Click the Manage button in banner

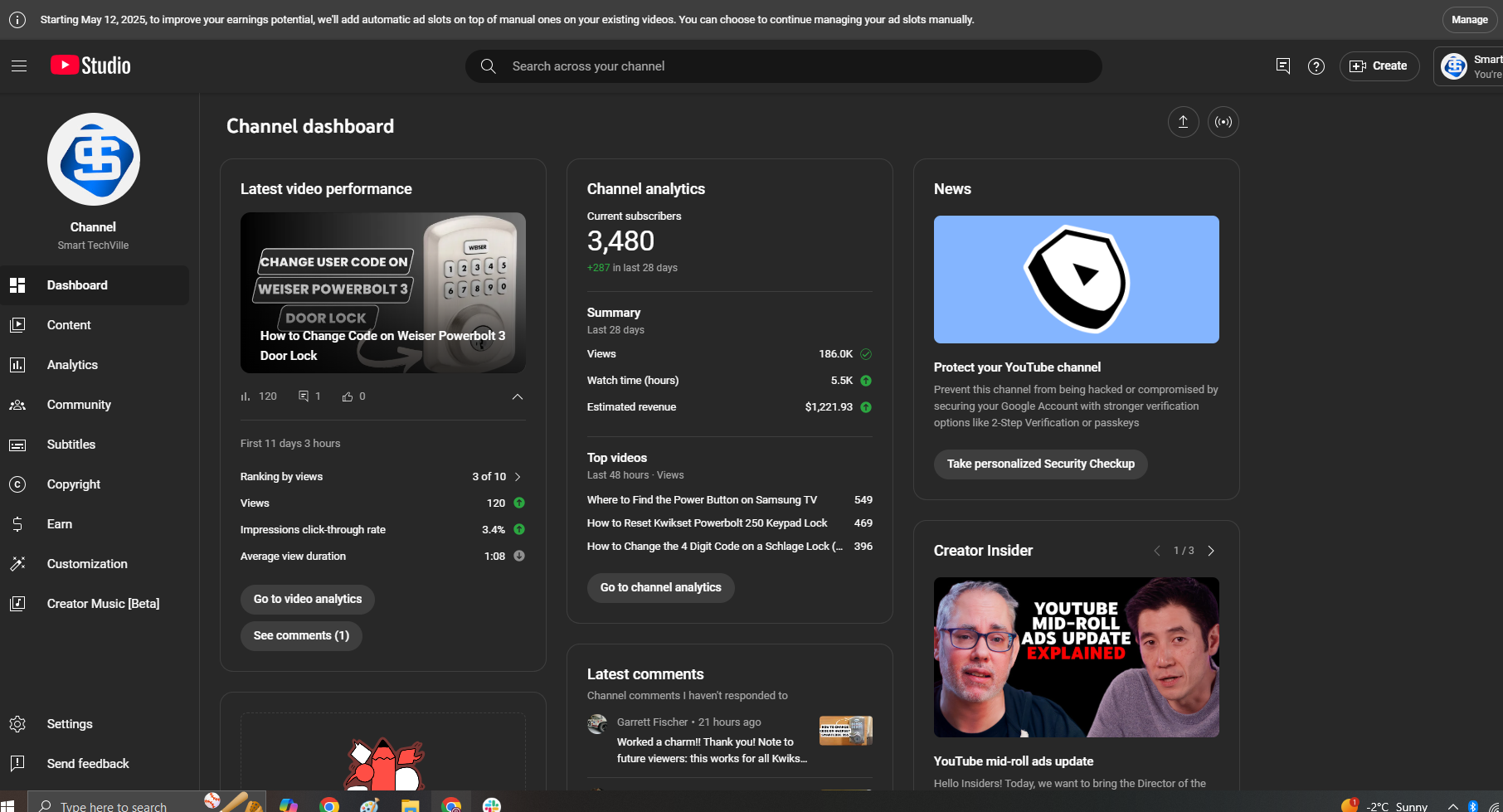pos(1470,20)
